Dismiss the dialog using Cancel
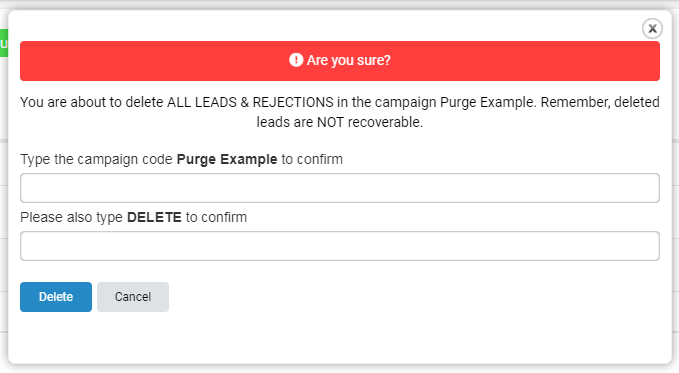Screen dimensions: 679x373 coord(133,297)
